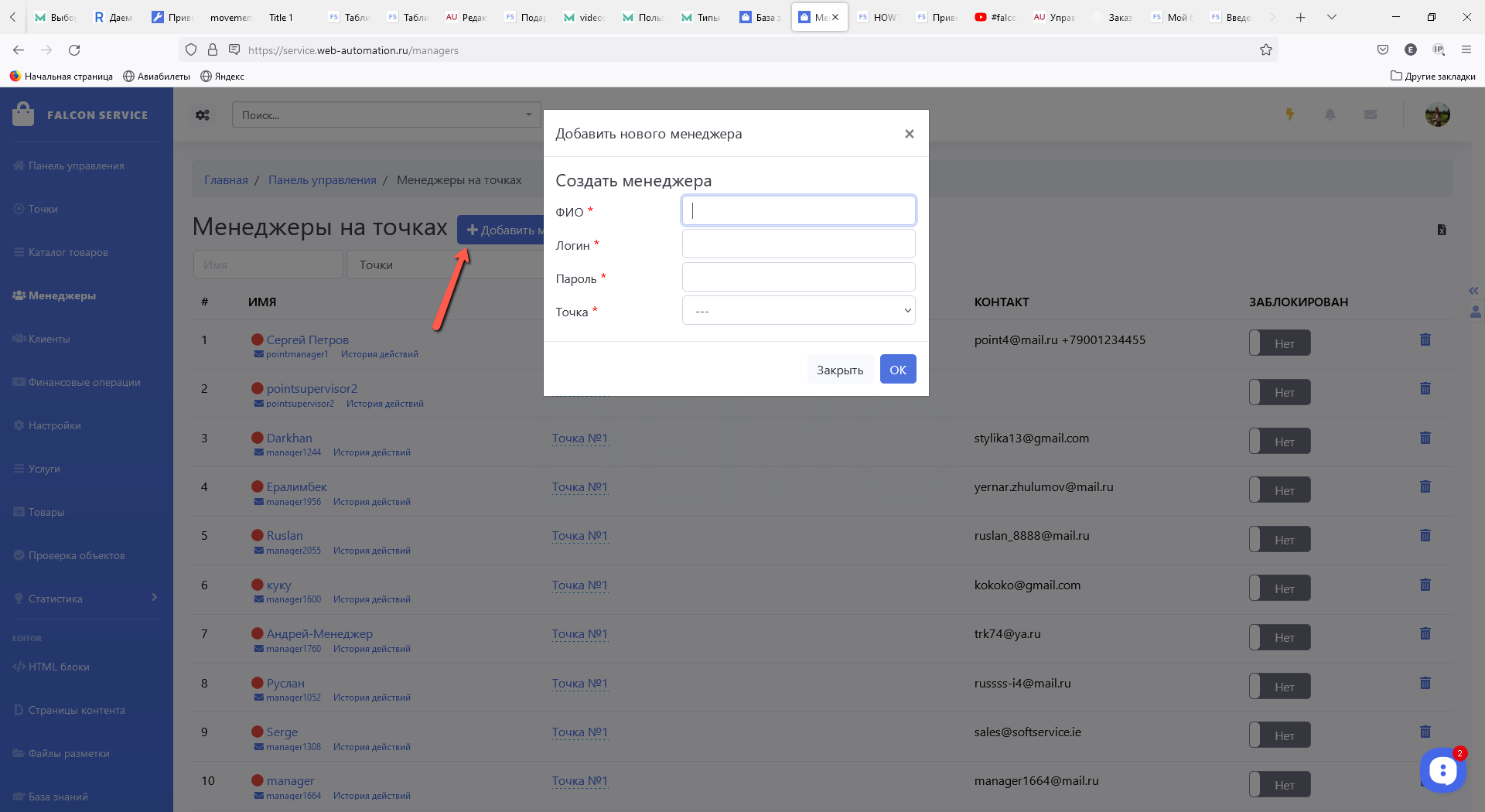
Task: Open the chat support widget
Action: coord(1442,770)
